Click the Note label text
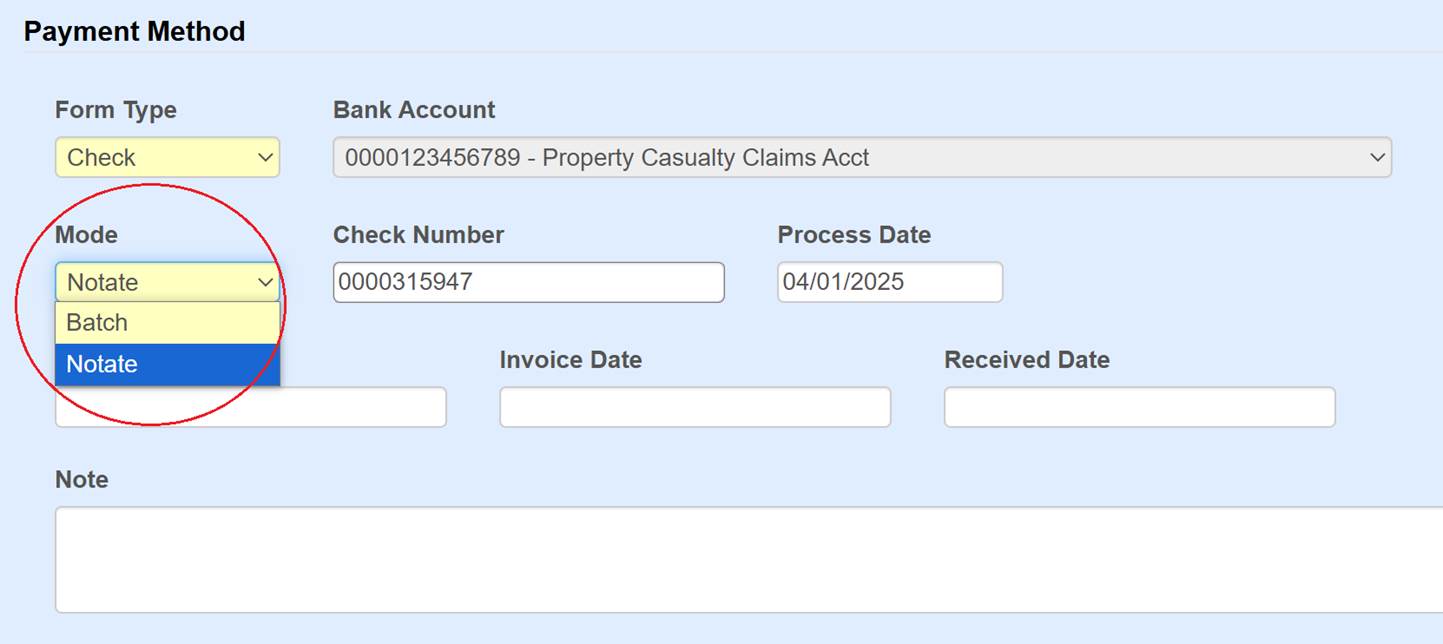 [82, 480]
